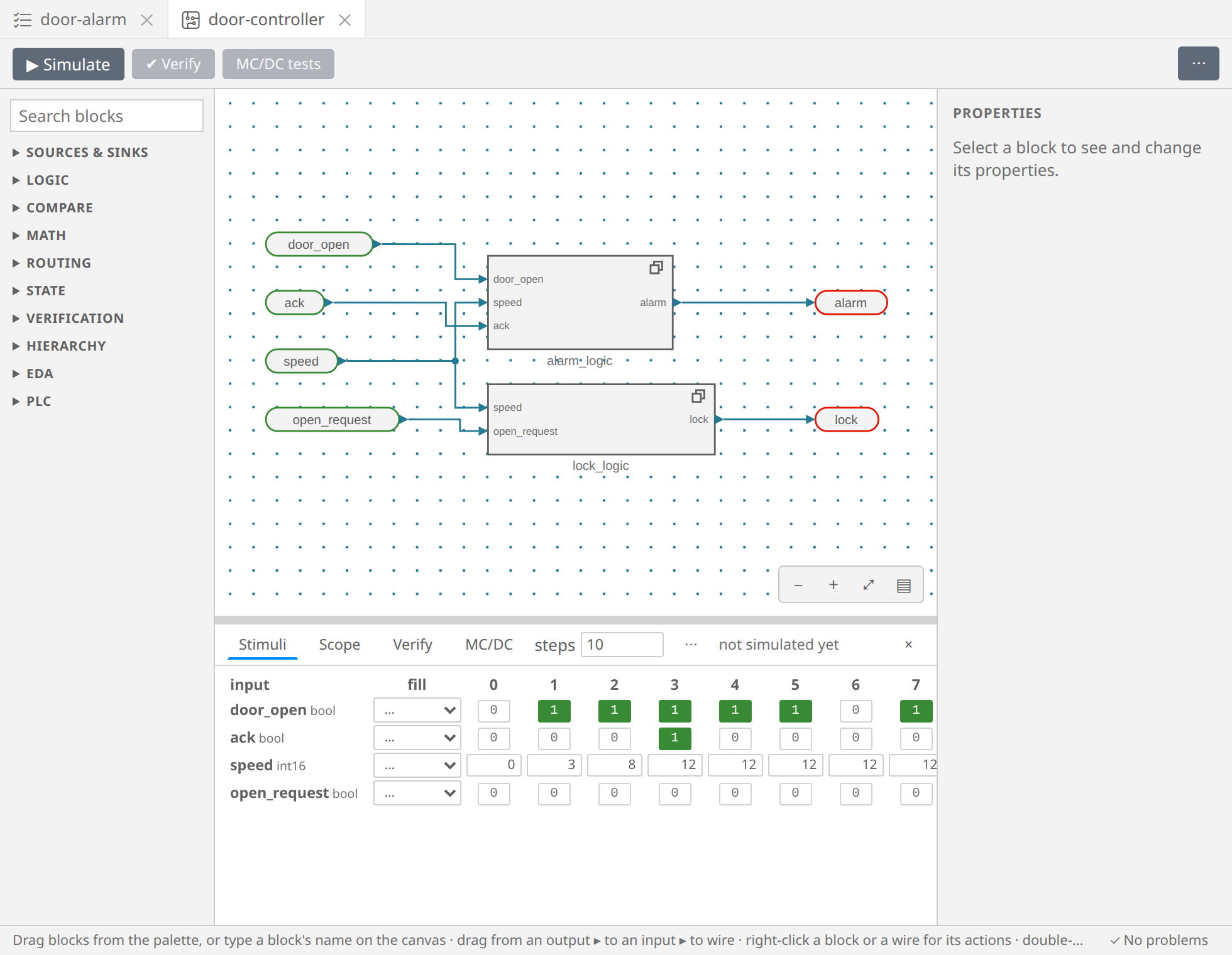Toggle door_open value at step 4
The width and height of the screenshot is (1232, 955).
[735, 711]
